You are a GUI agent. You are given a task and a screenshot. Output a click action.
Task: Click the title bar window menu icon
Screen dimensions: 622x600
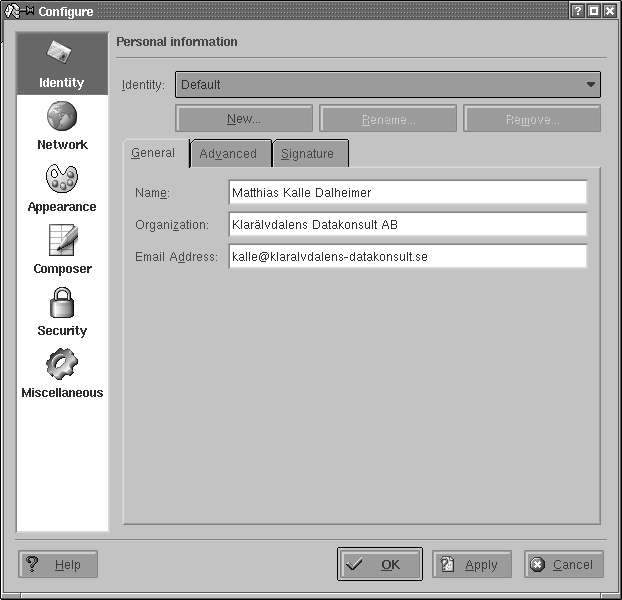[x=12, y=11]
